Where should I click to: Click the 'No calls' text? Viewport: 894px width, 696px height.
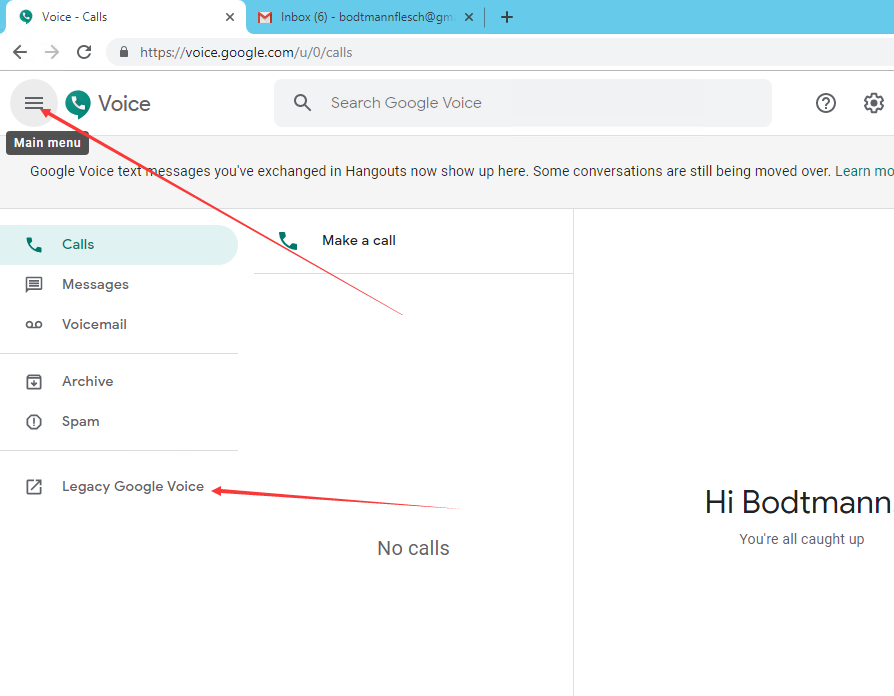413,548
